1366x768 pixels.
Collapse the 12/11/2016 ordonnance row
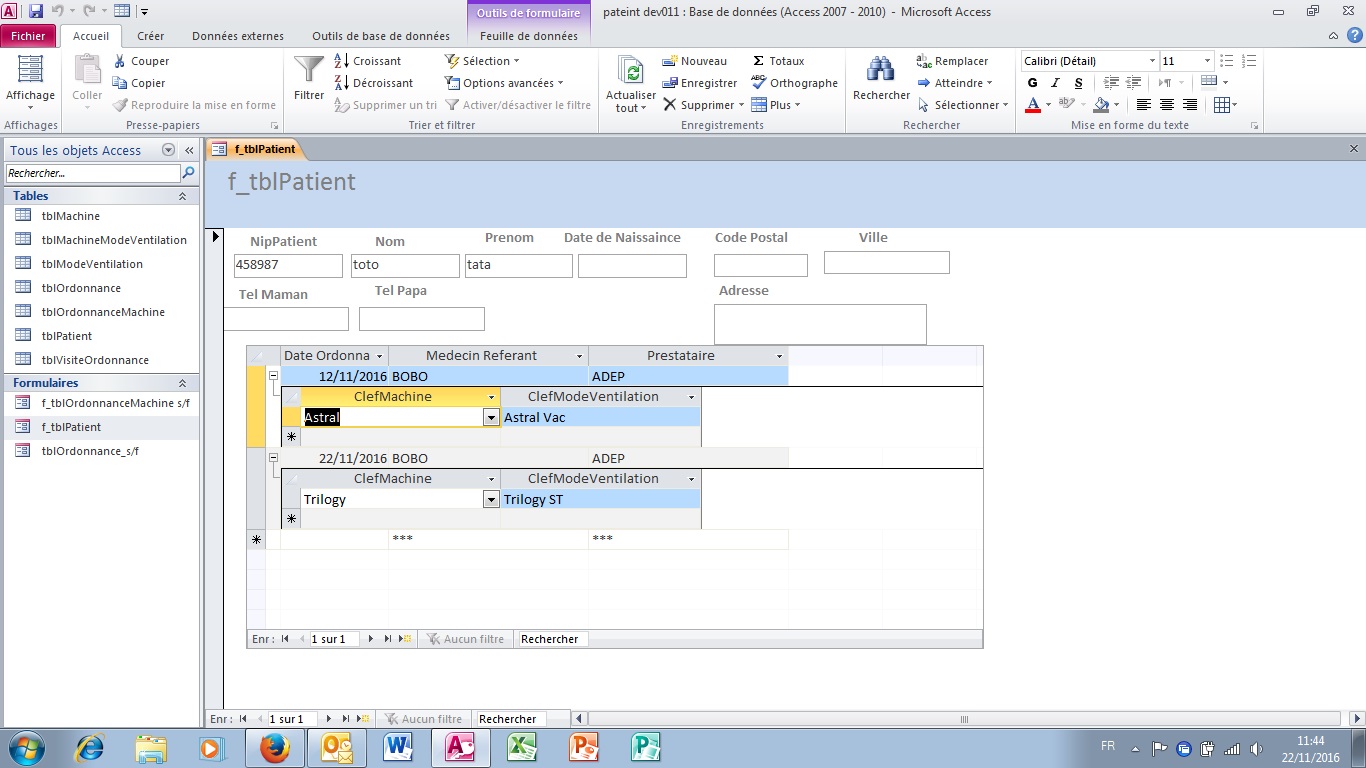click(272, 376)
